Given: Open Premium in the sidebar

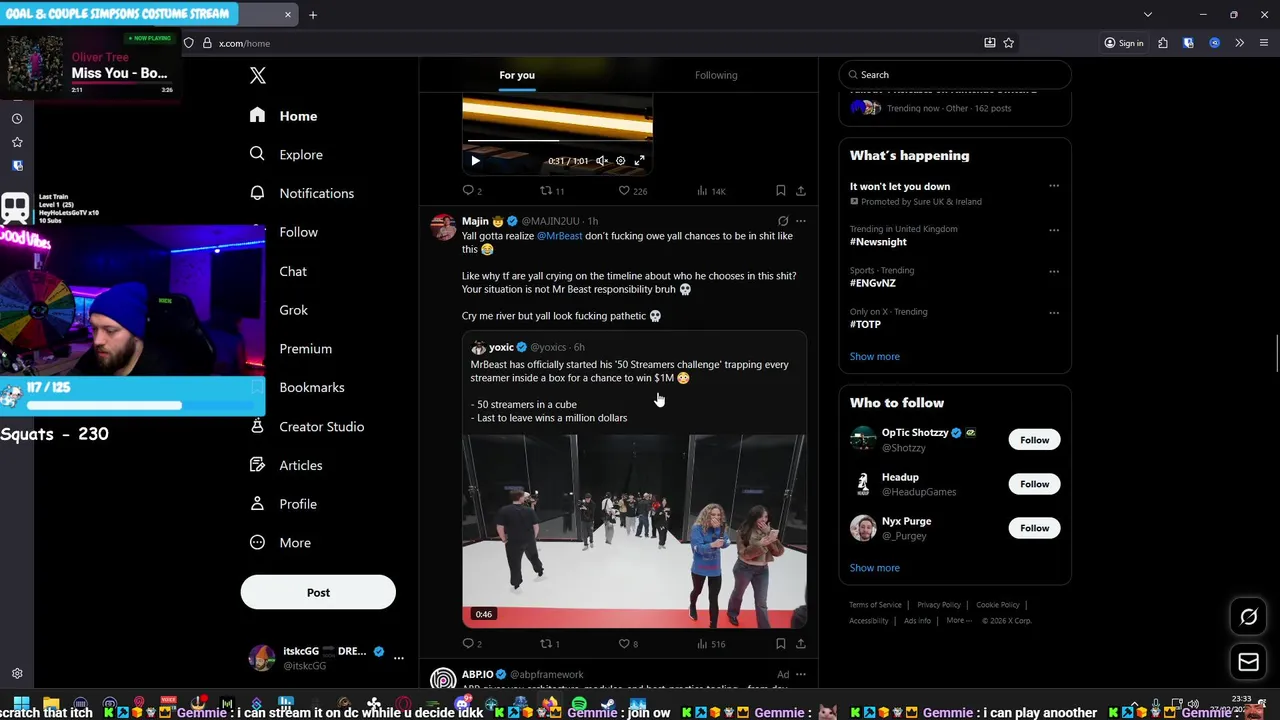Looking at the screenshot, I should click(x=291, y=349).
